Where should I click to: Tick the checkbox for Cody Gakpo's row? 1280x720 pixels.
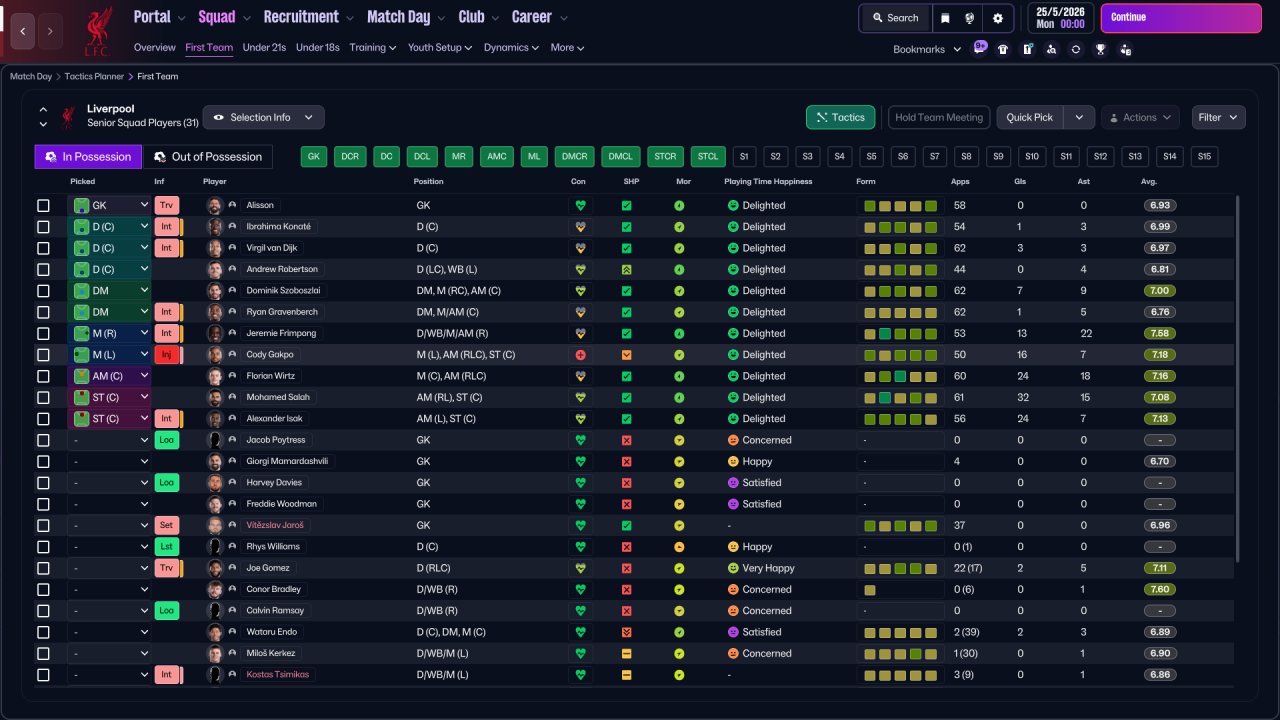click(43, 355)
